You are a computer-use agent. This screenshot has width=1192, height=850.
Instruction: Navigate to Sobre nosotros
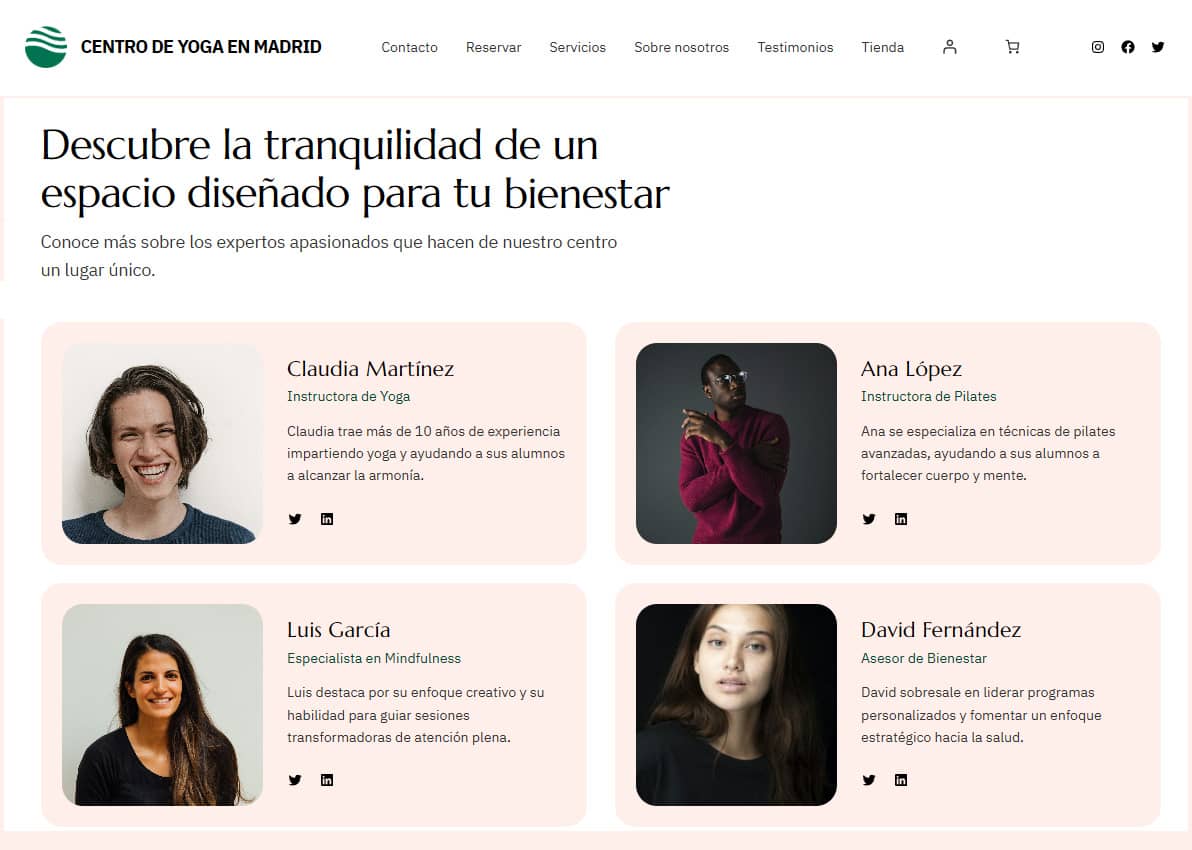click(x=682, y=47)
